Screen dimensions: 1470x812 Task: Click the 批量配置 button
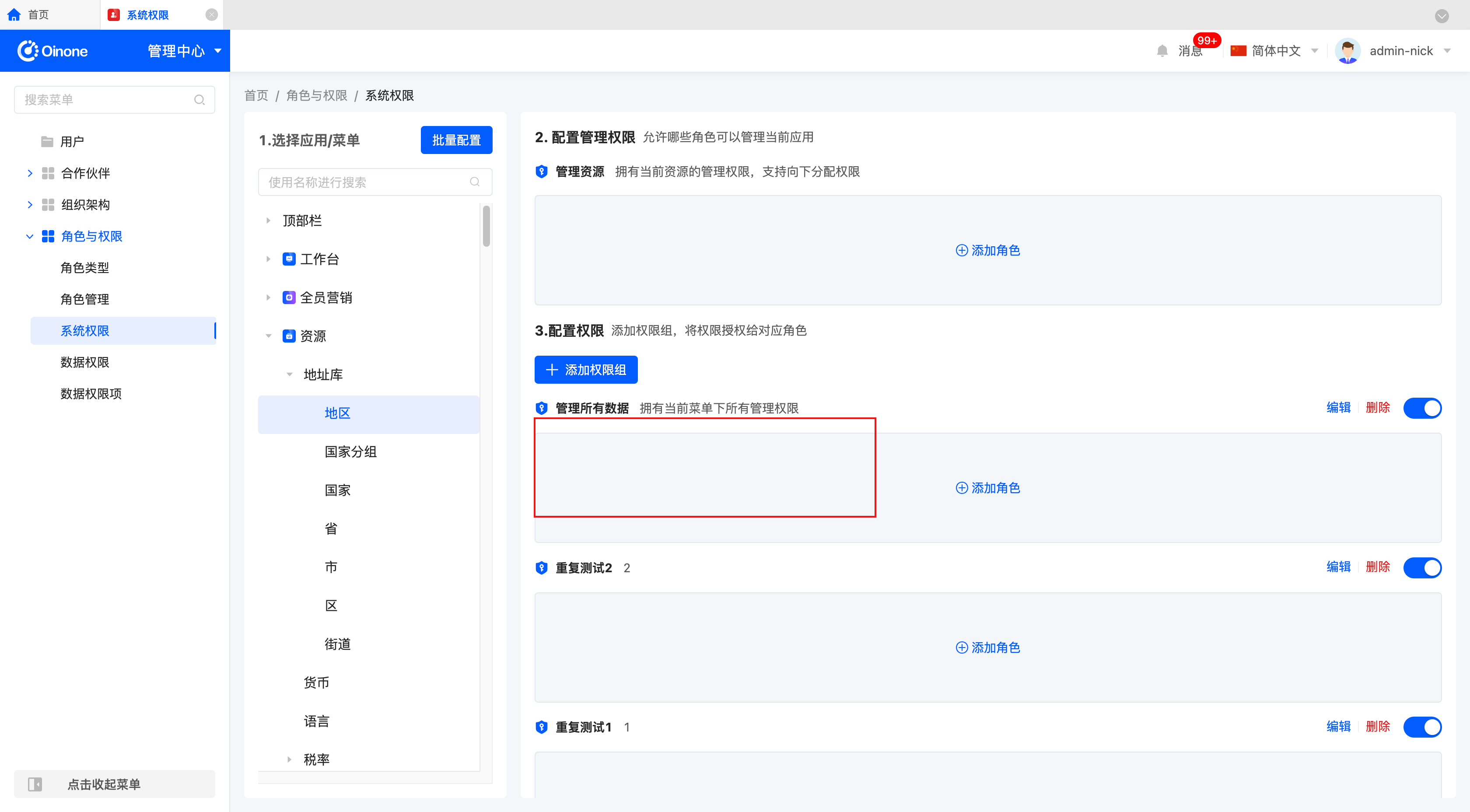click(456, 140)
